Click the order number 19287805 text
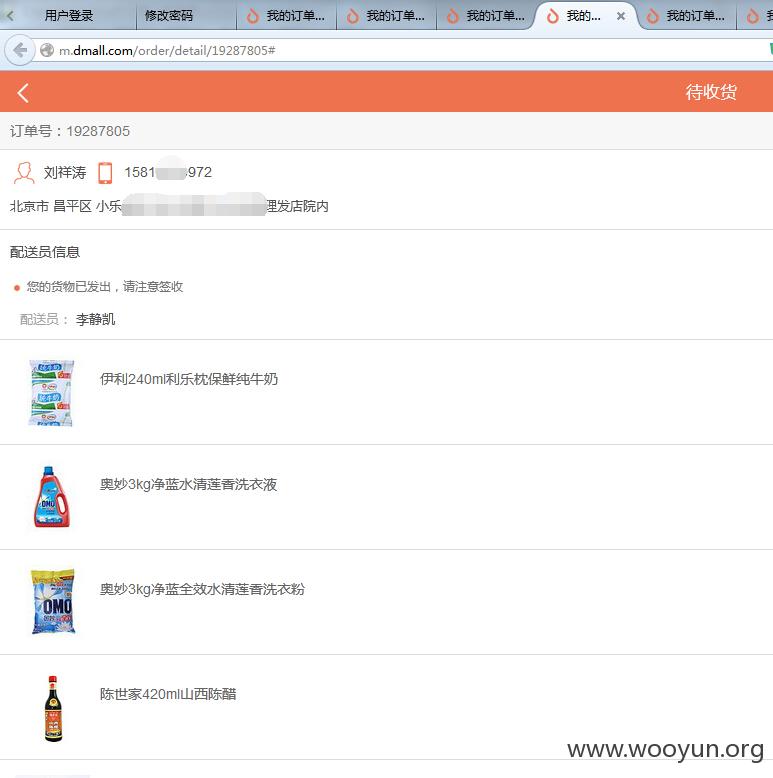Viewport: 773px width, 778px height. pos(98,131)
